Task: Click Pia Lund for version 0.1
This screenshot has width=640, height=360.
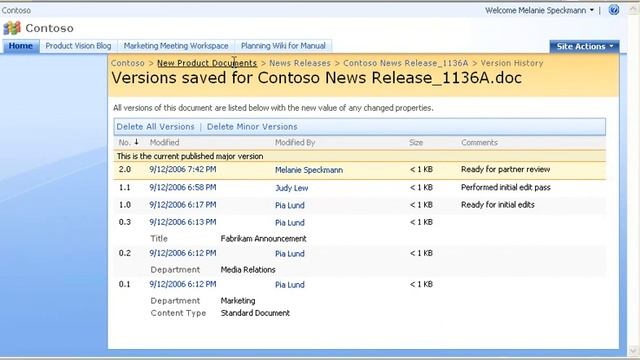Action: (290, 284)
